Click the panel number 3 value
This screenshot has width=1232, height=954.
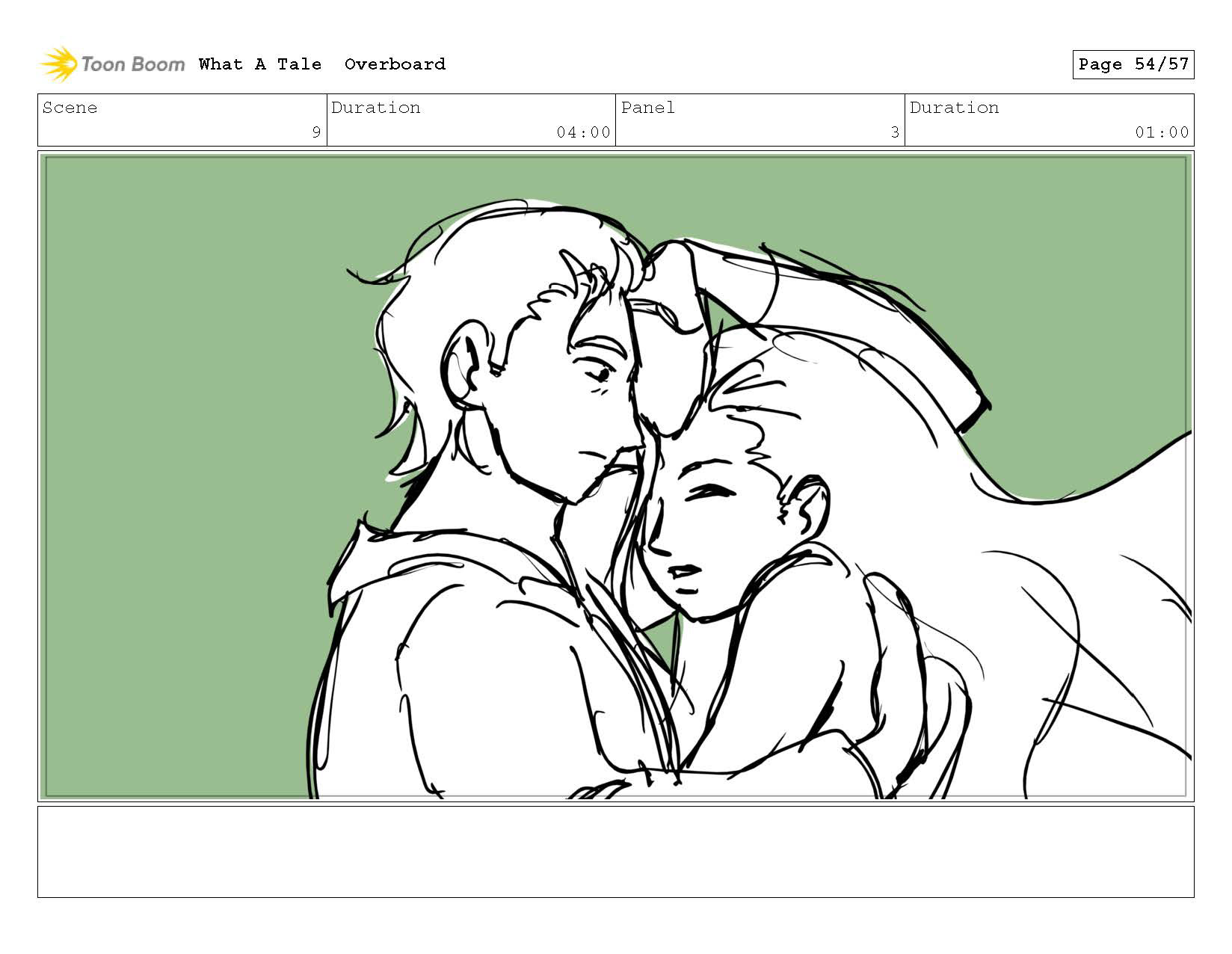coord(895,132)
